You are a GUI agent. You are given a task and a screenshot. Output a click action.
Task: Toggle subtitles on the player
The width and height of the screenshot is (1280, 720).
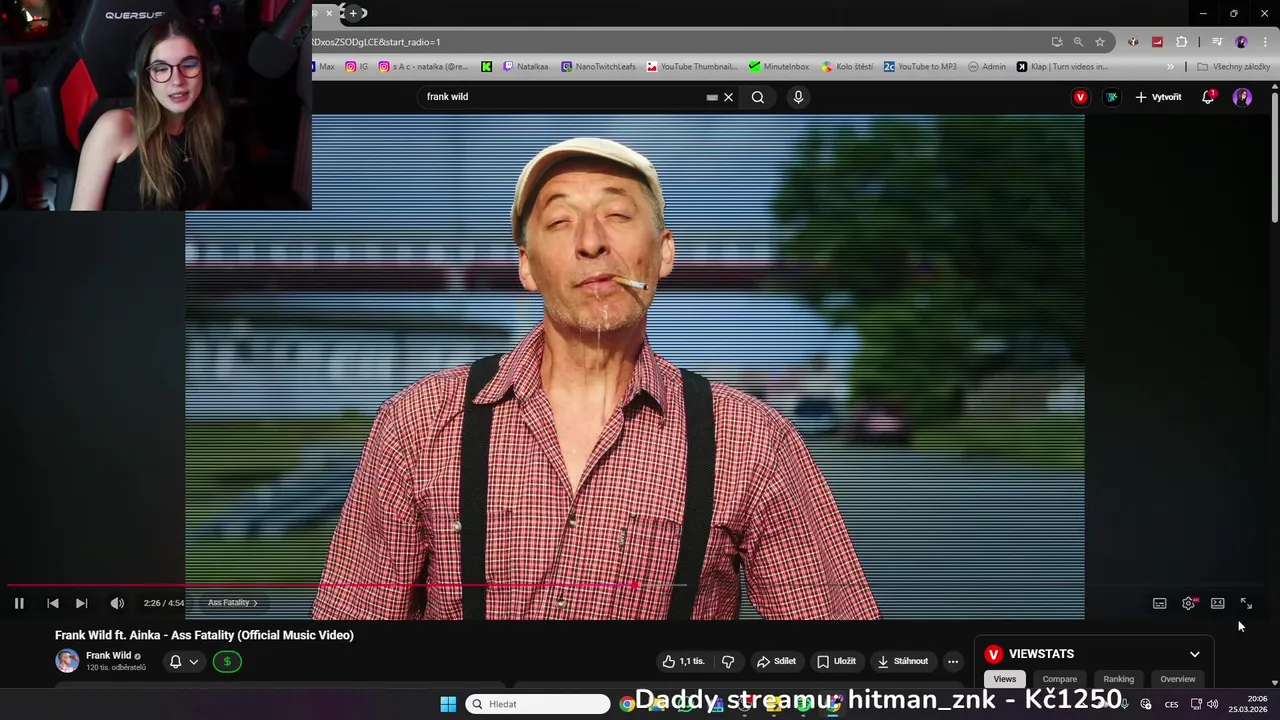(1160, 603)
